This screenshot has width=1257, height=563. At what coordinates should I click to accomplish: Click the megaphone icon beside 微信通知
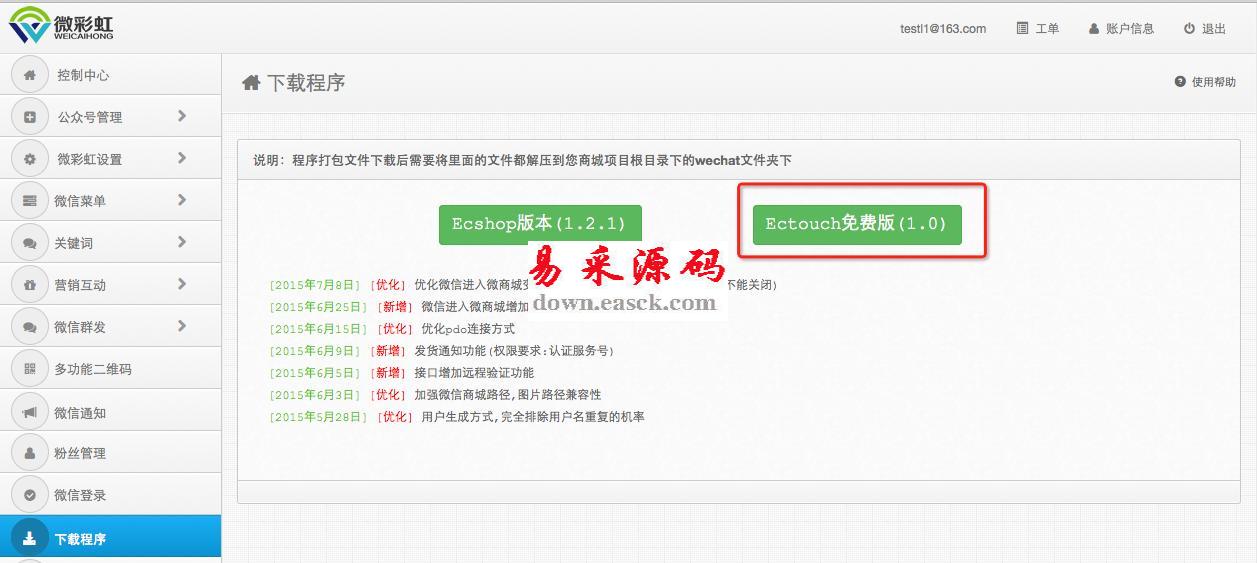(30, 412)
